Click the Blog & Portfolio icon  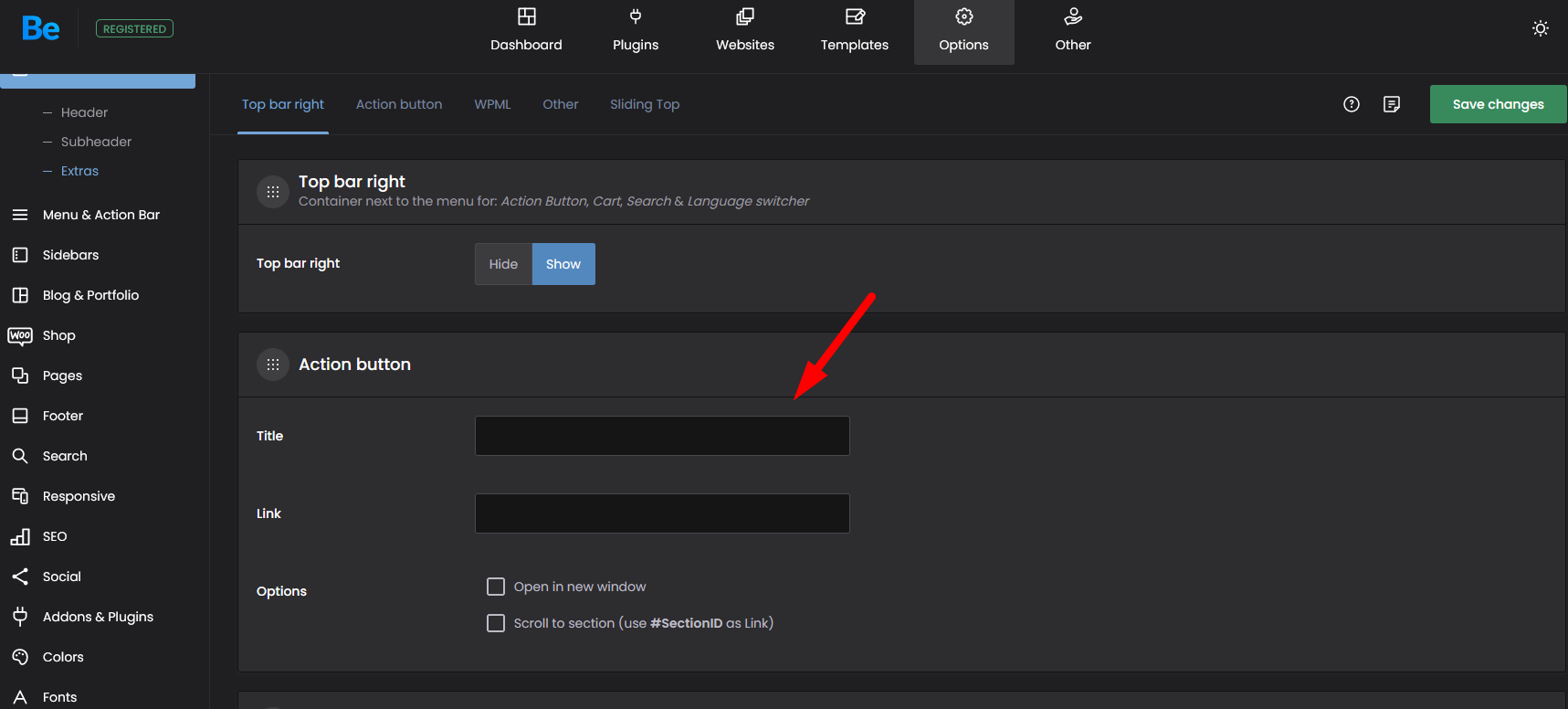pos(20,295)
